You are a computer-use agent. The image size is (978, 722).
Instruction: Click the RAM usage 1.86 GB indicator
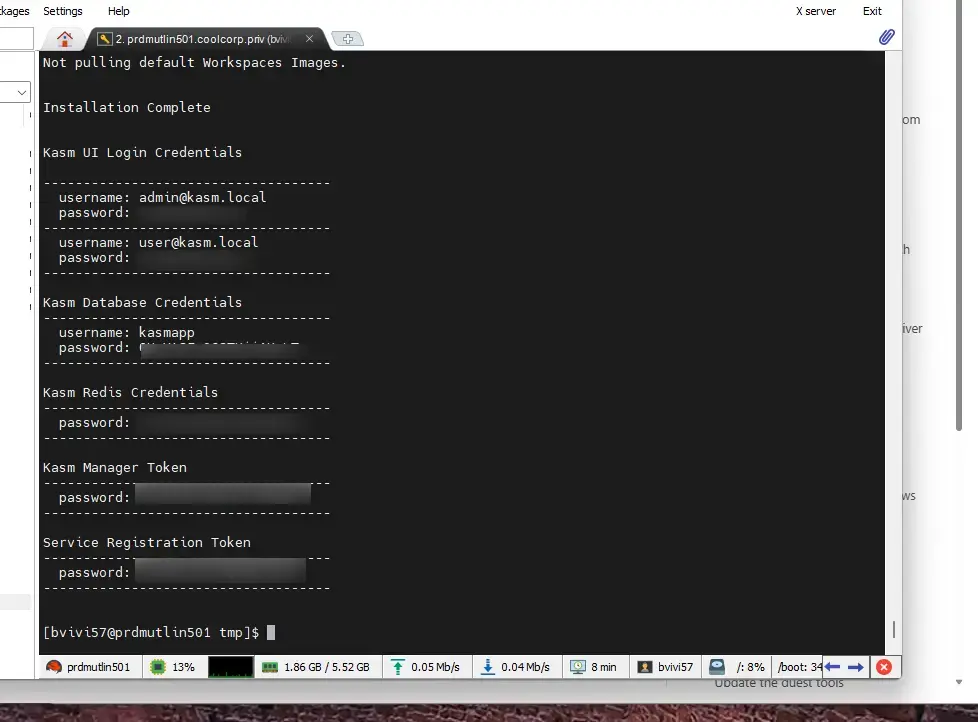(x=315, y=667)
